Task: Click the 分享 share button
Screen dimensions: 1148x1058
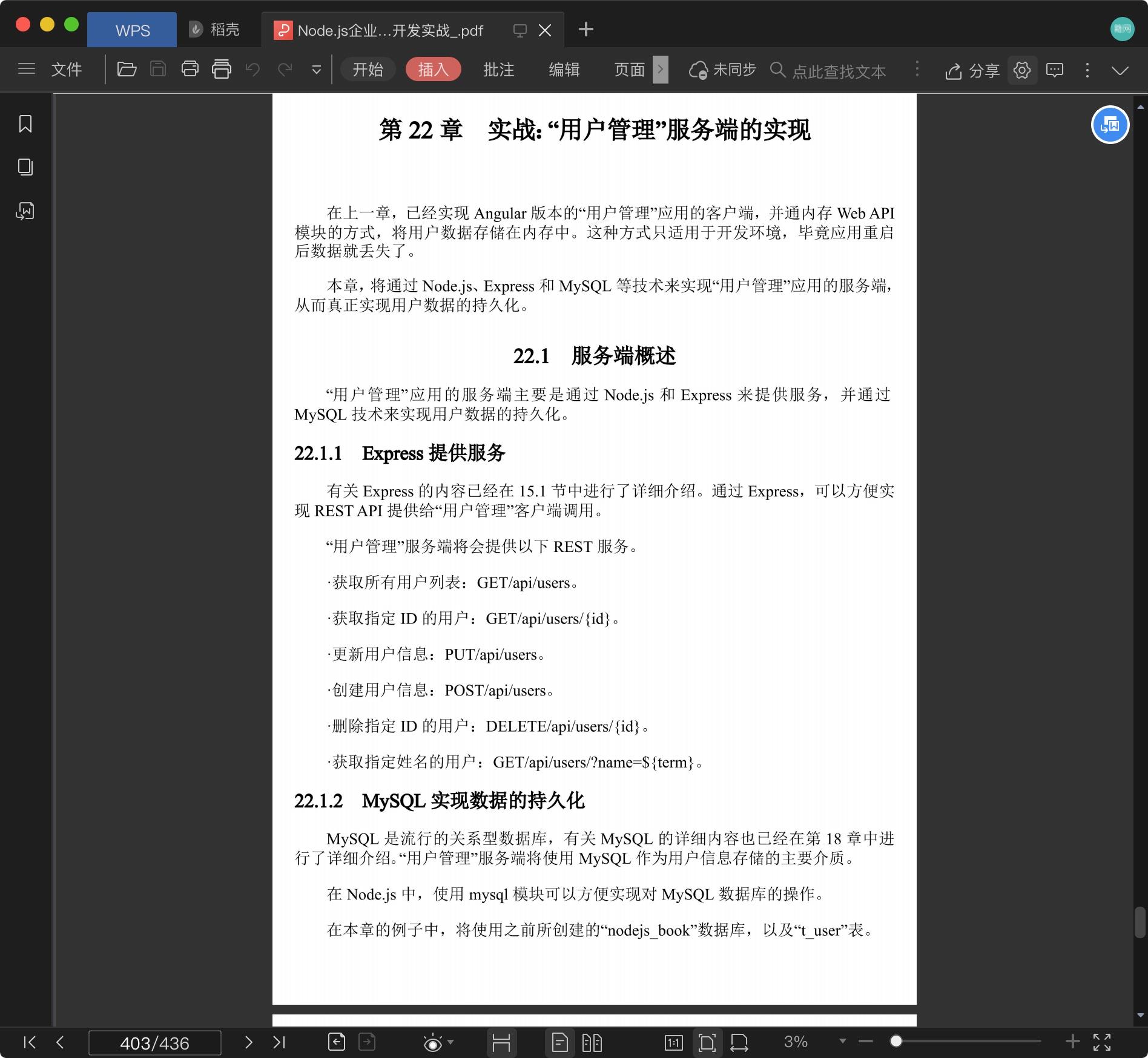Action: [972, 71]
